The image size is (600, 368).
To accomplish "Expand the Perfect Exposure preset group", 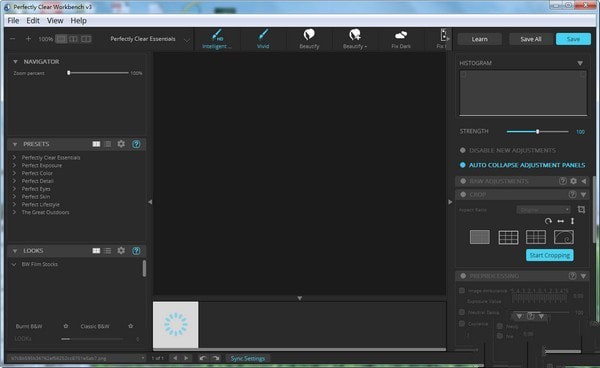I will coord(14,165).
